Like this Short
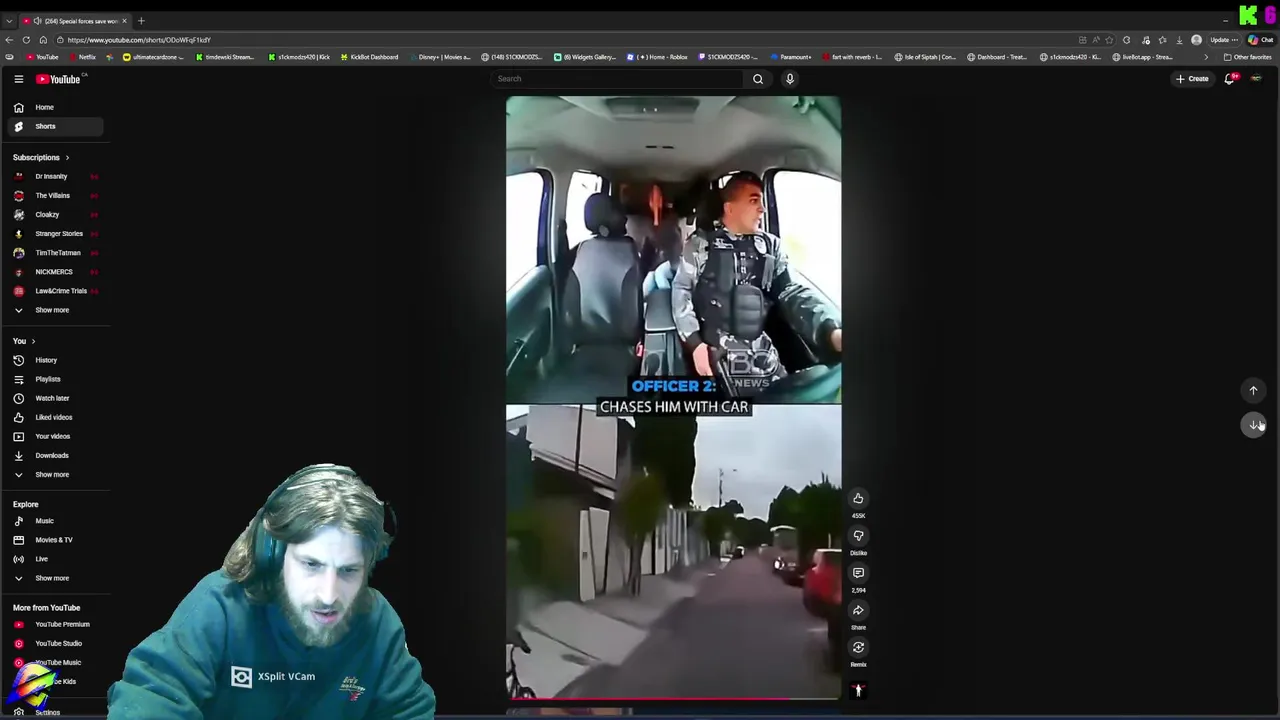Viewport: 1280px width, 720px height. tap(858, 498)
